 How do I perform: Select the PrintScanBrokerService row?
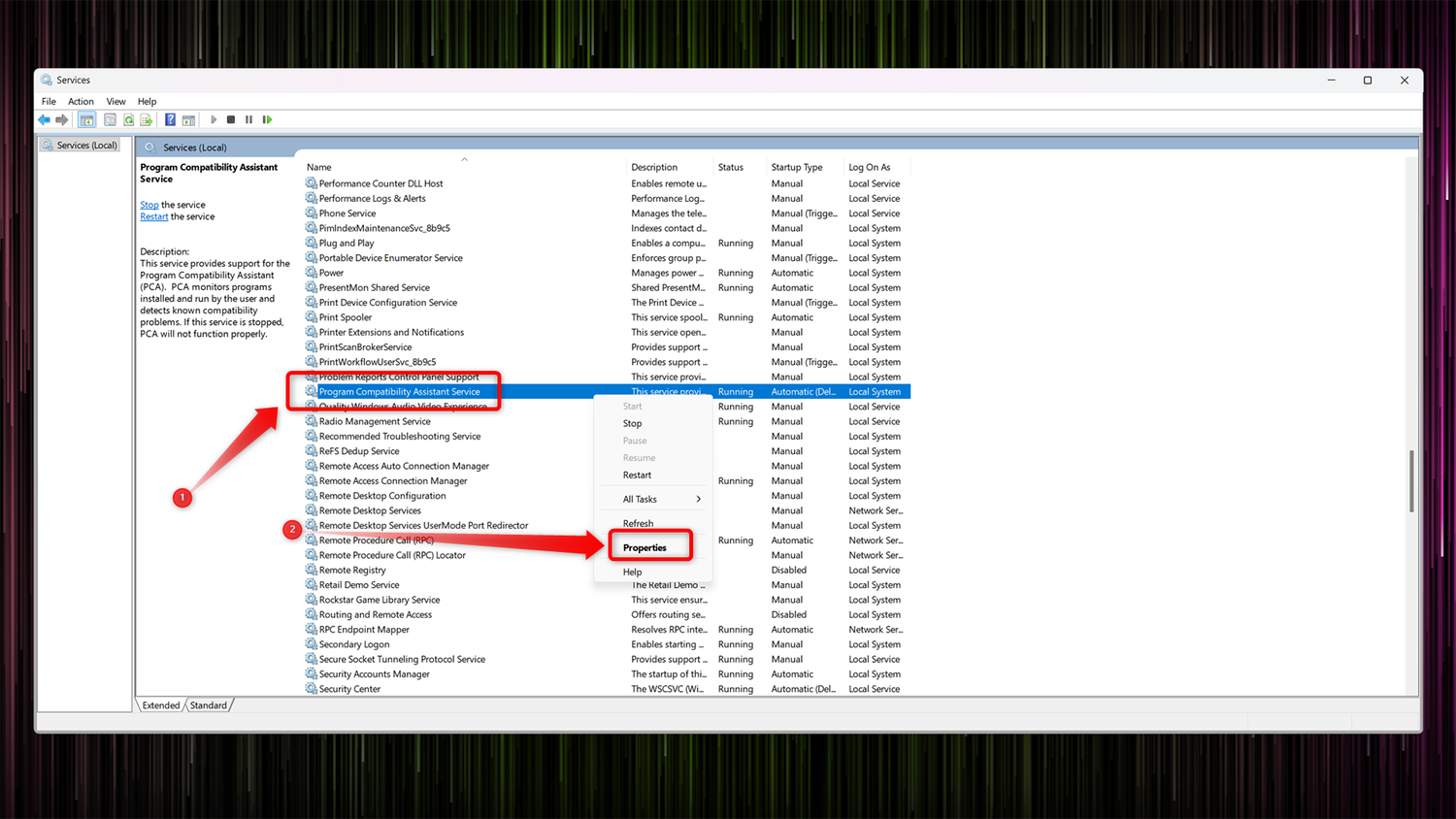coord(608,346)
